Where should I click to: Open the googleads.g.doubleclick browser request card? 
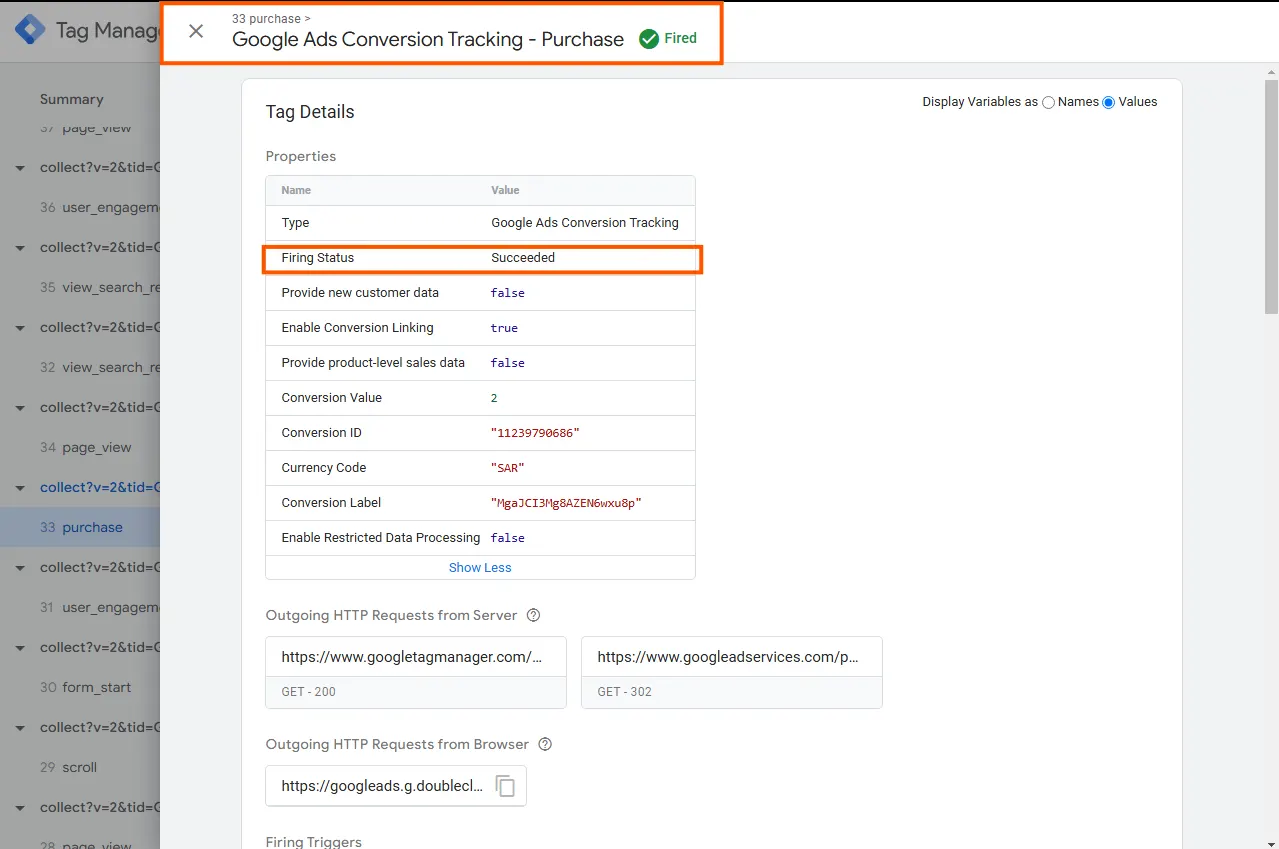pos(396,786)
